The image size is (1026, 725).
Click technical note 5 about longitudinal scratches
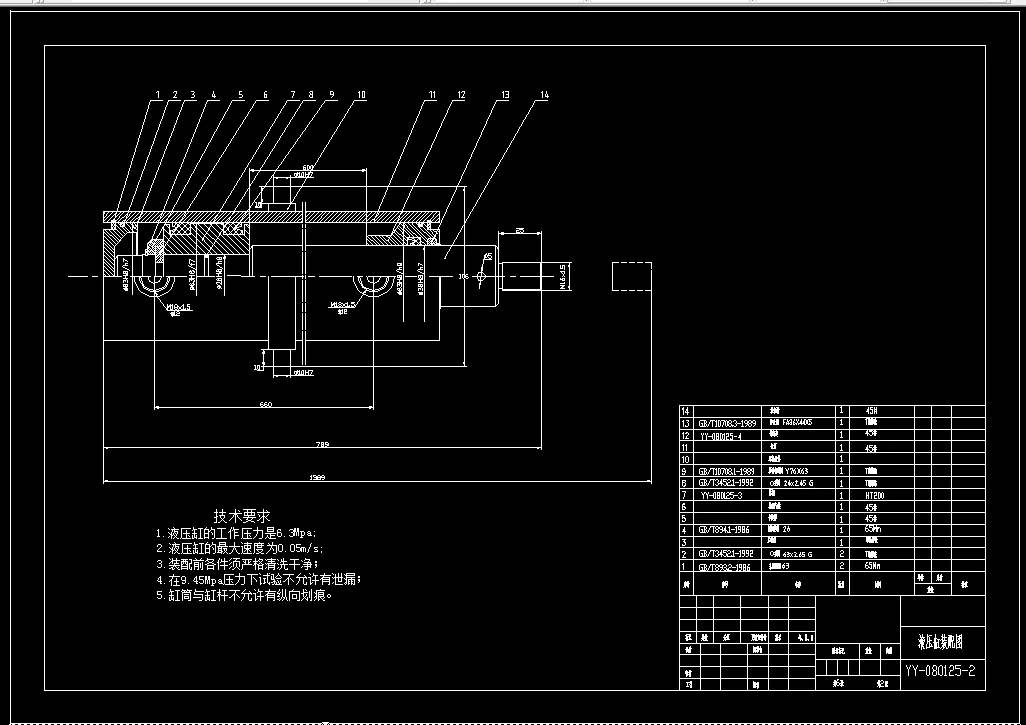[244, 596]
